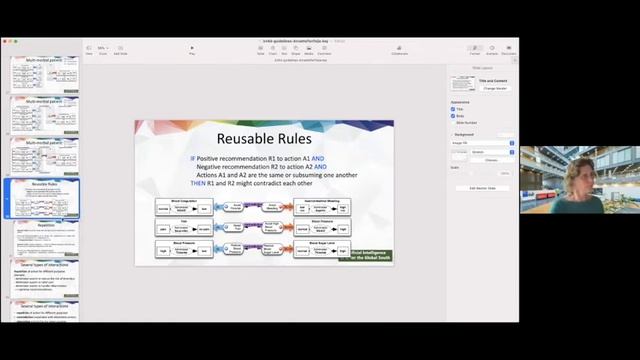Open the Shape insert icon
Image resolution: width=640 pixels, height=360 pixels.
coord(296,48)
